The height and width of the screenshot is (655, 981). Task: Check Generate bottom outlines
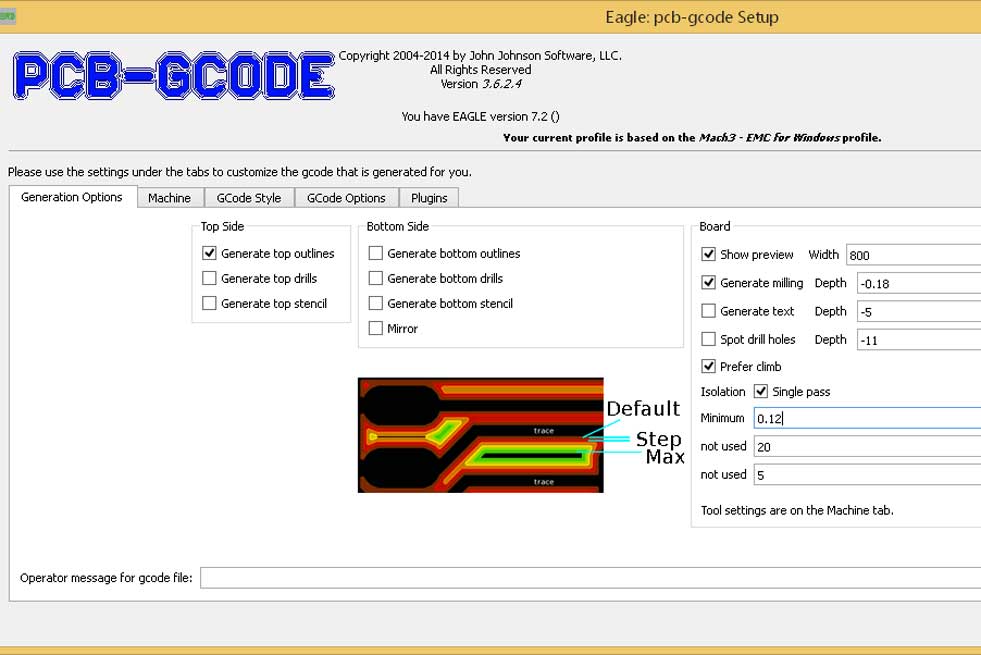375,253
